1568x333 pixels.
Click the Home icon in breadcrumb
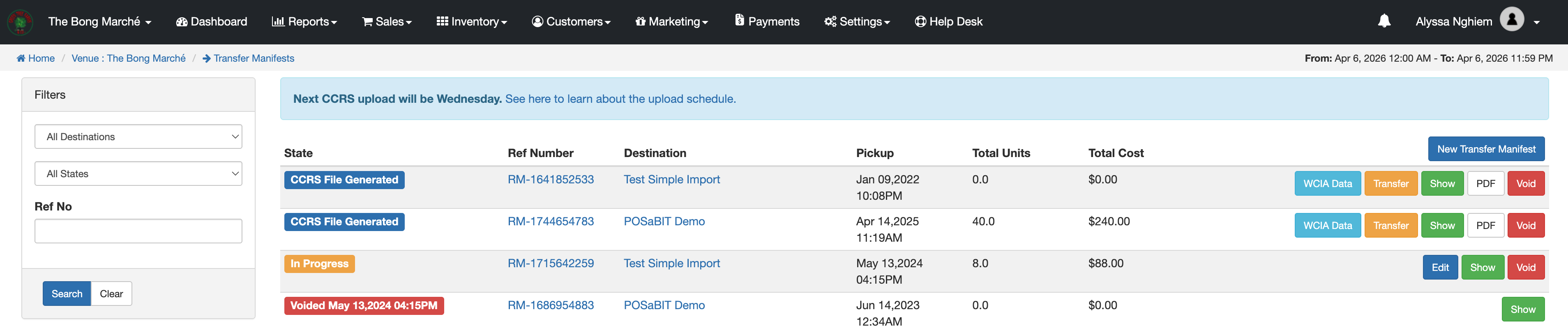click(21, 58)
